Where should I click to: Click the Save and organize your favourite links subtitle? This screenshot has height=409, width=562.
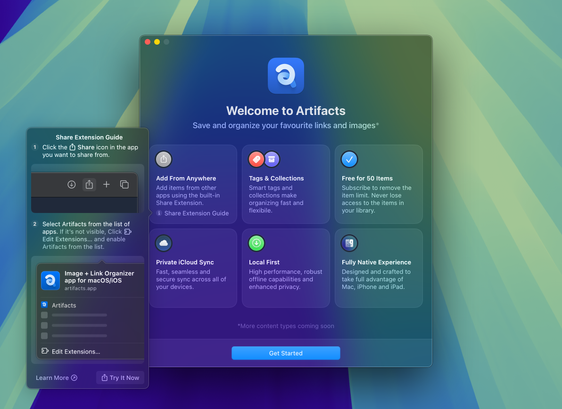pos(286,125)
